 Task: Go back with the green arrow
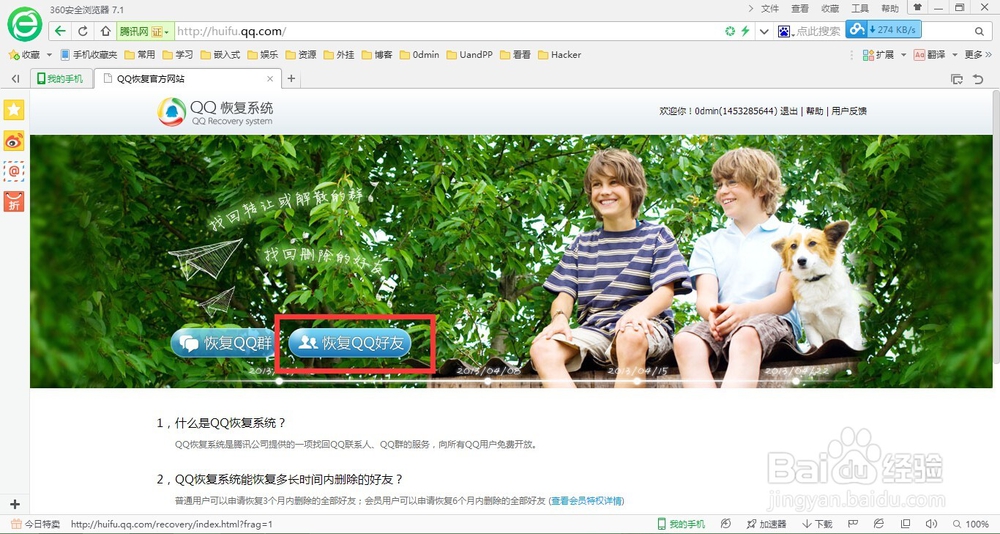[x=60, y=31]
